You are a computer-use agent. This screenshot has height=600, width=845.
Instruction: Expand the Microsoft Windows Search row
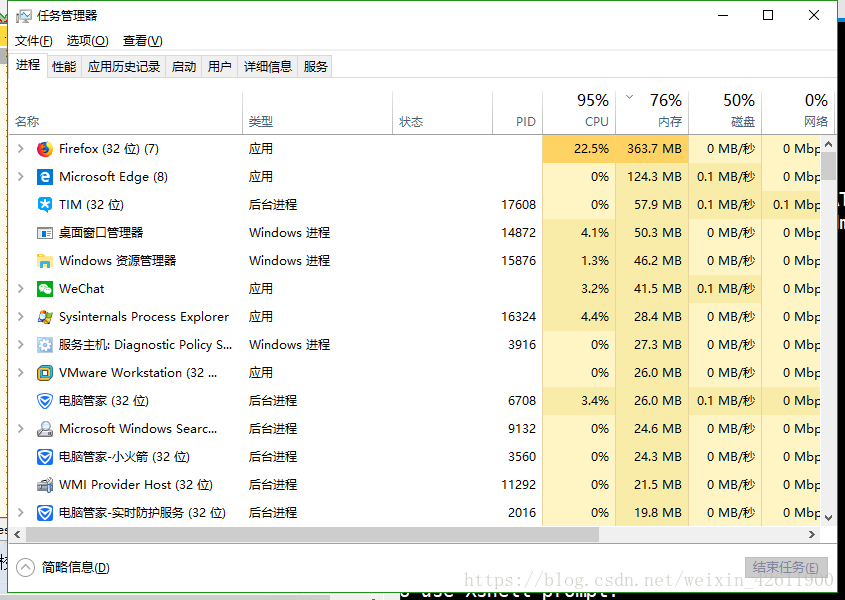point(21,429)
